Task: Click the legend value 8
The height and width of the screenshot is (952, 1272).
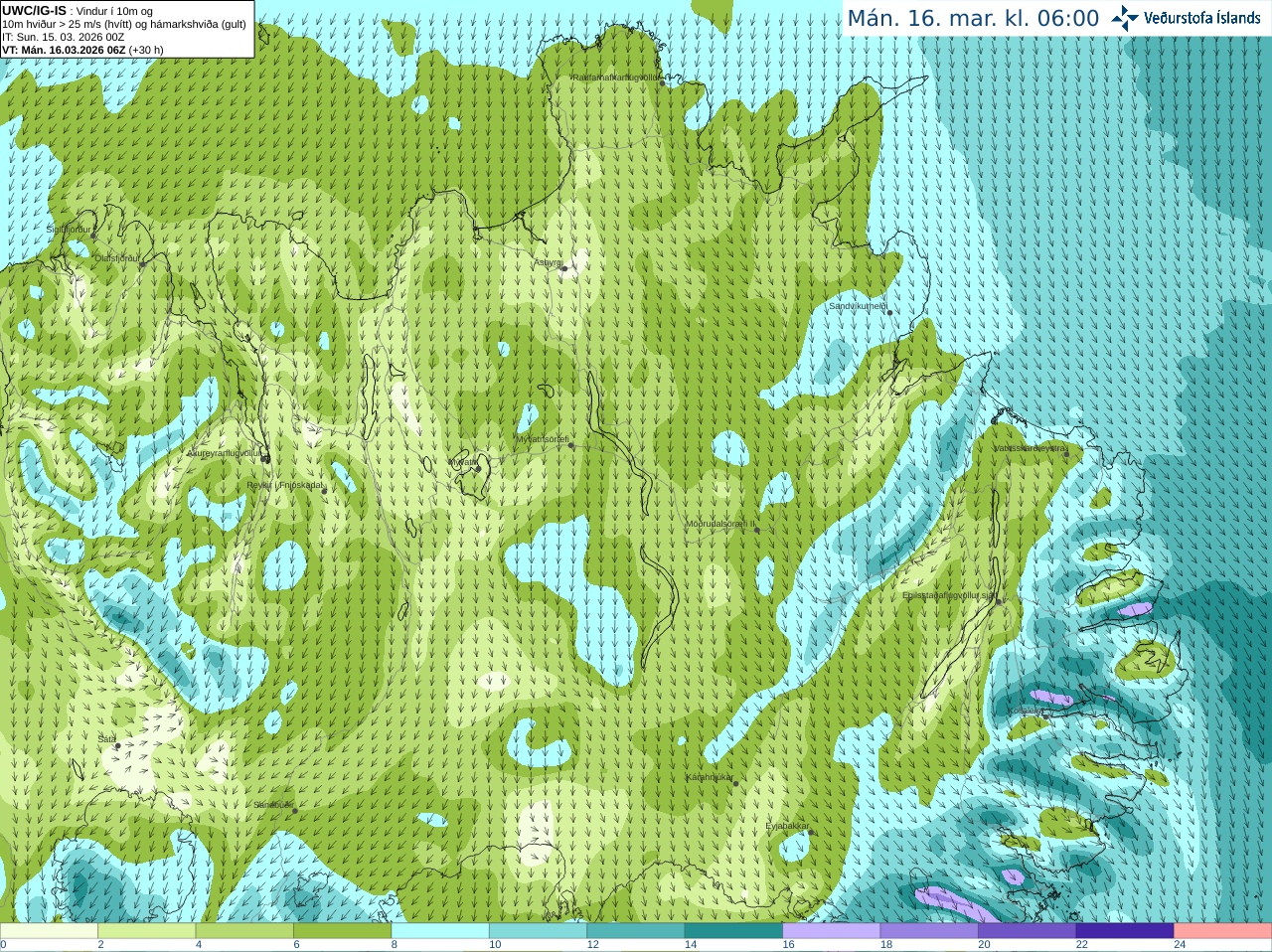Action: point(395,945)
